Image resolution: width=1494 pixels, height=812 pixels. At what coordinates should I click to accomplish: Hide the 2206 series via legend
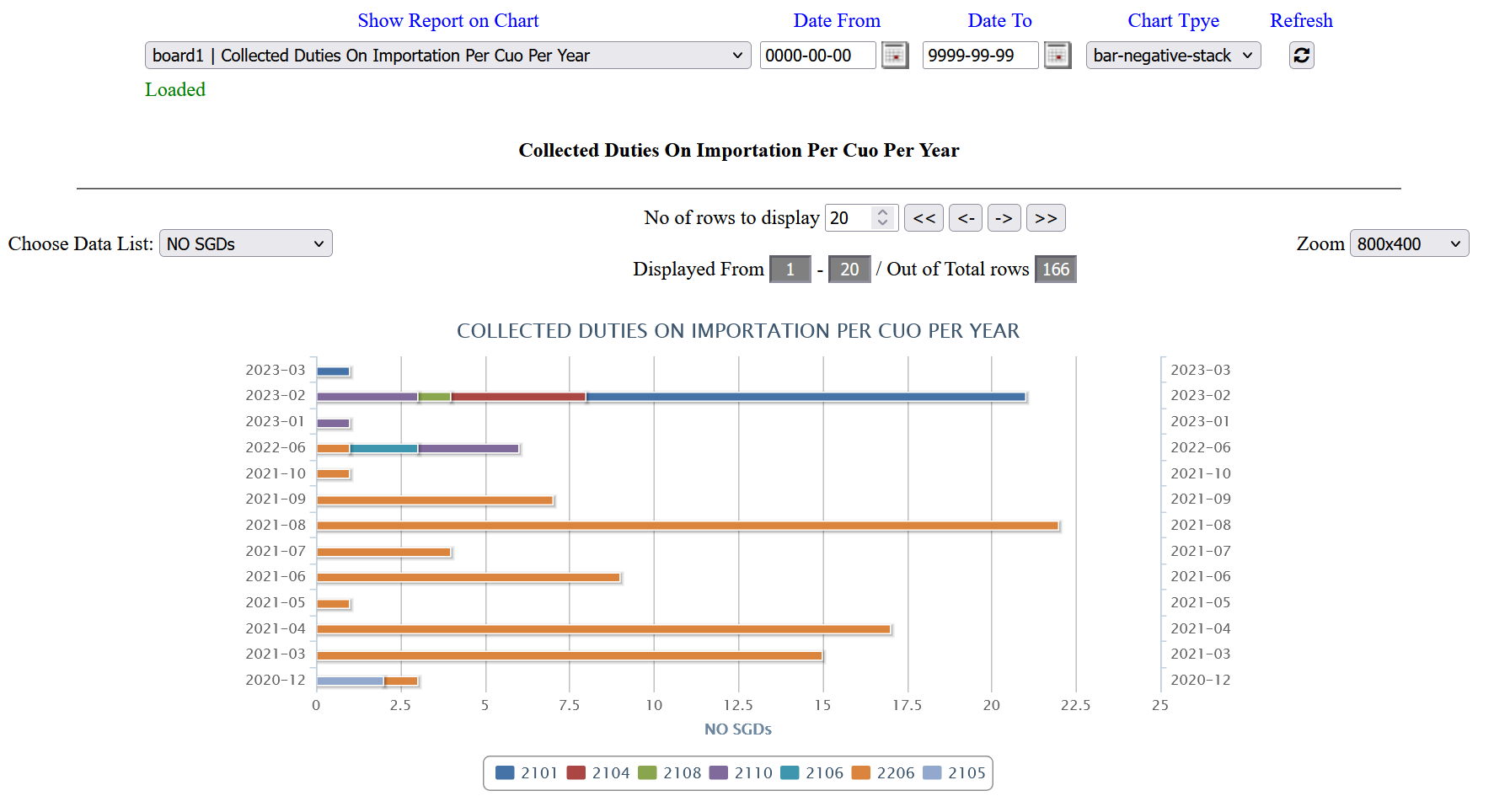[x=883, y=773]
